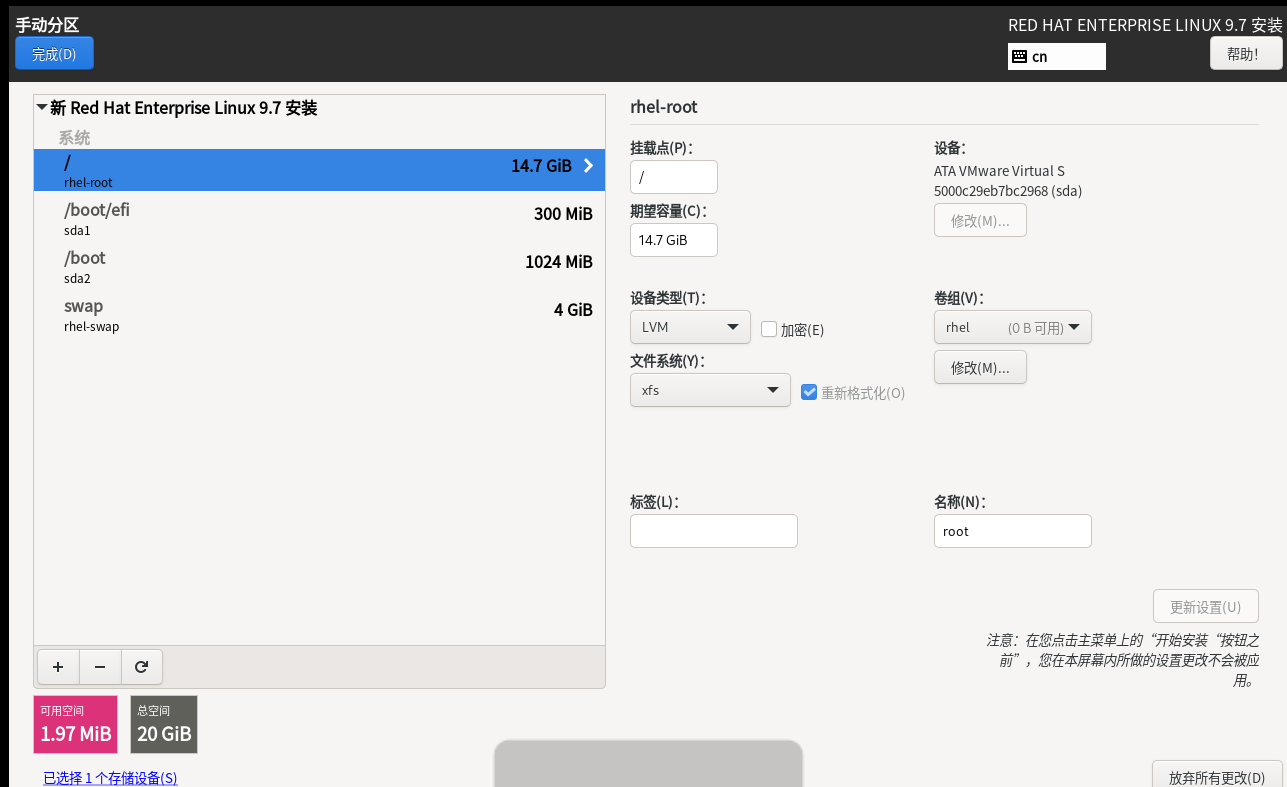Click the 挂载点(P) mount point field
This screenshot has height=787, width=1287.
point(674,177)
